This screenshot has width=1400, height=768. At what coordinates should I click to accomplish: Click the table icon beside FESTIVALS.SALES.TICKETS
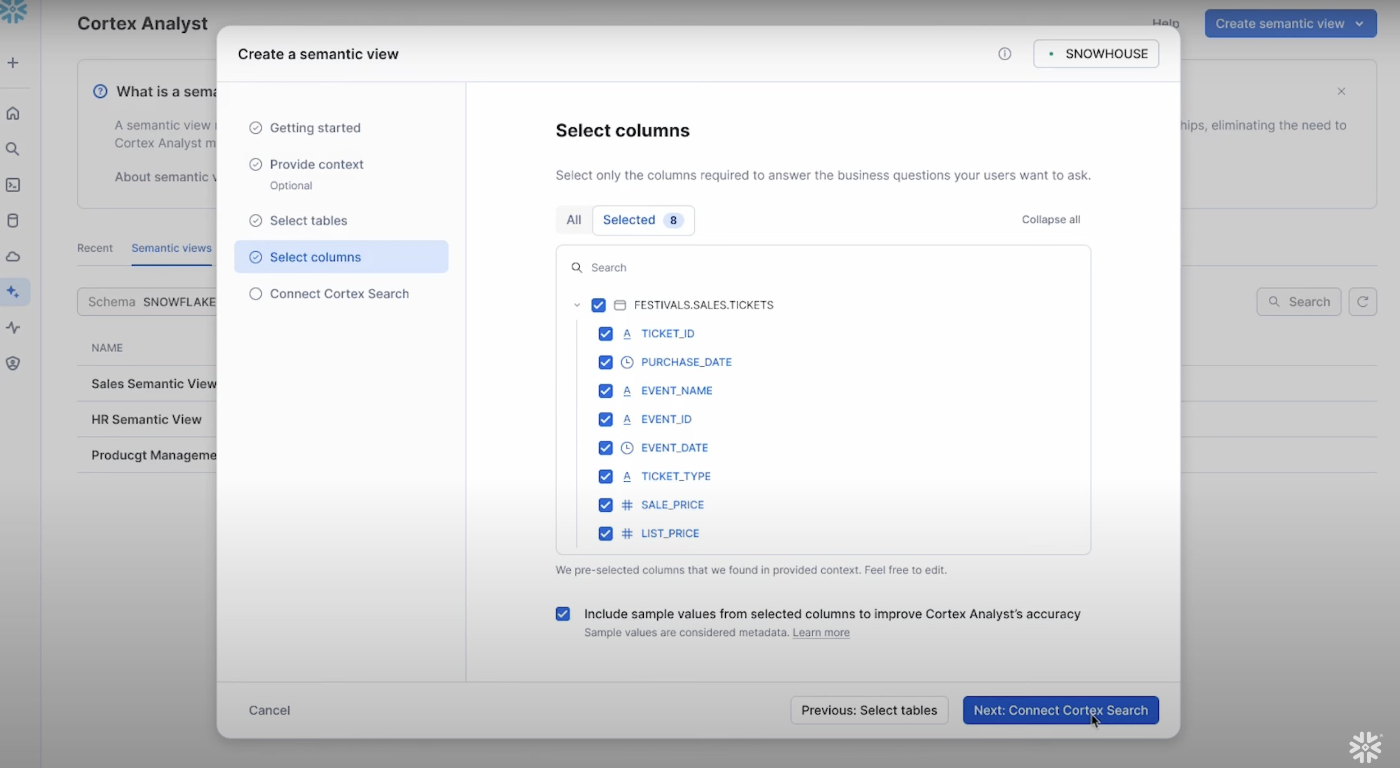(620, 305)
